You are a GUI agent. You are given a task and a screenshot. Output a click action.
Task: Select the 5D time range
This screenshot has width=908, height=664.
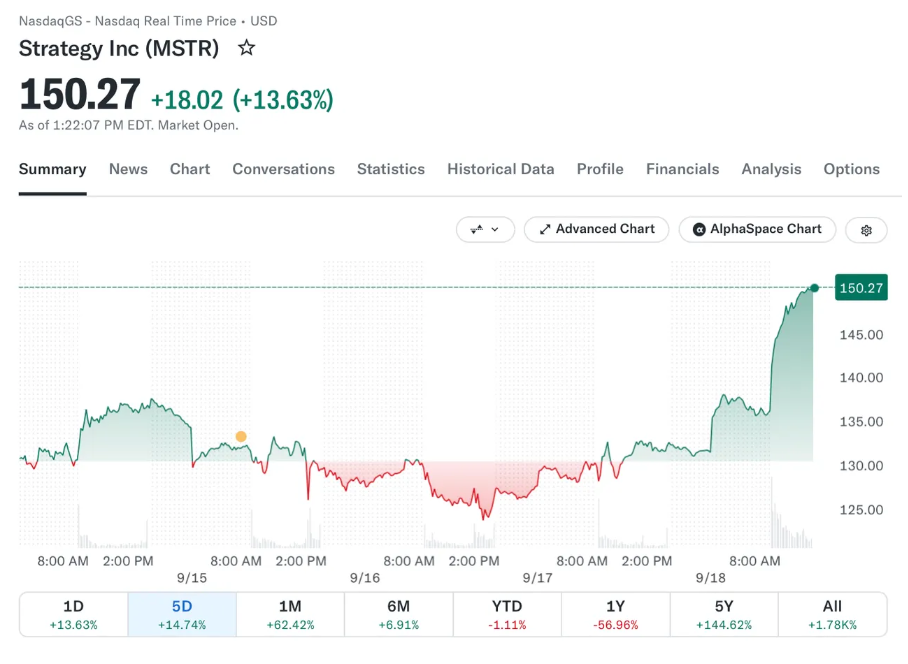click(182, 614)
